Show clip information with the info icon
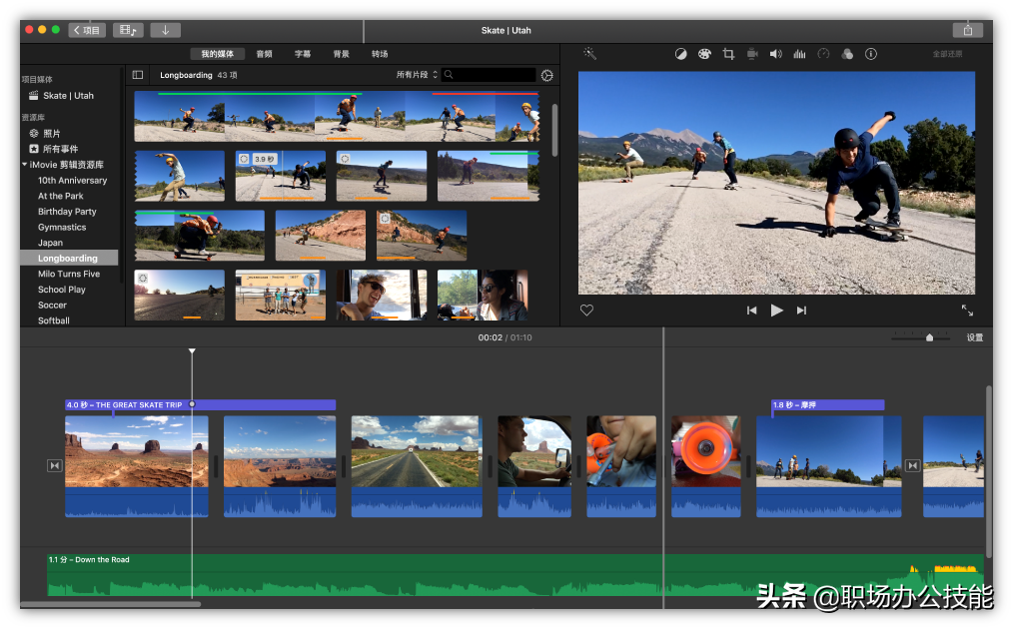 871,54
